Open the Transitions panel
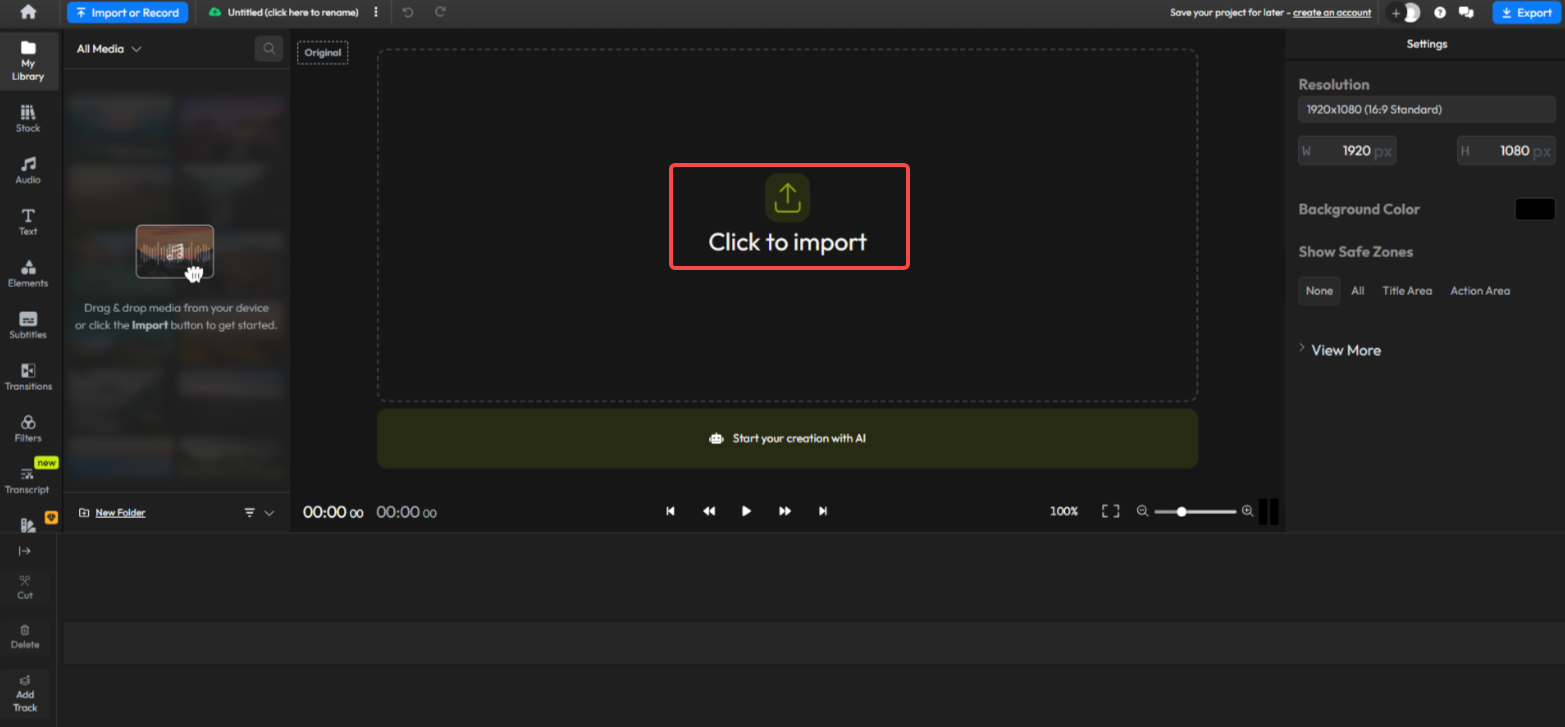Image resolution: width=1565 pixels, height=727 pixels. [x=28, y=376]
